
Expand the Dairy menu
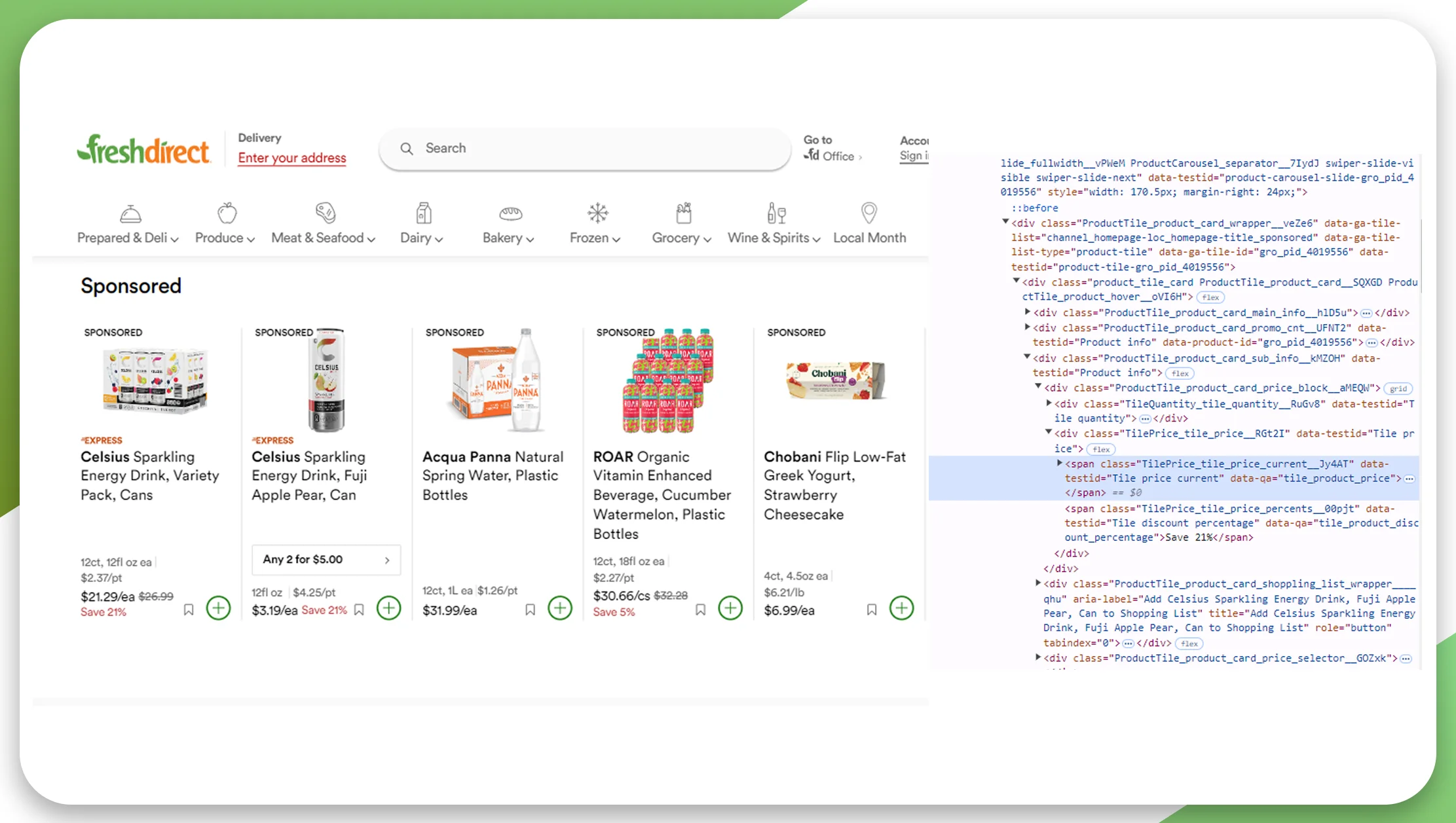pos(422,238)
